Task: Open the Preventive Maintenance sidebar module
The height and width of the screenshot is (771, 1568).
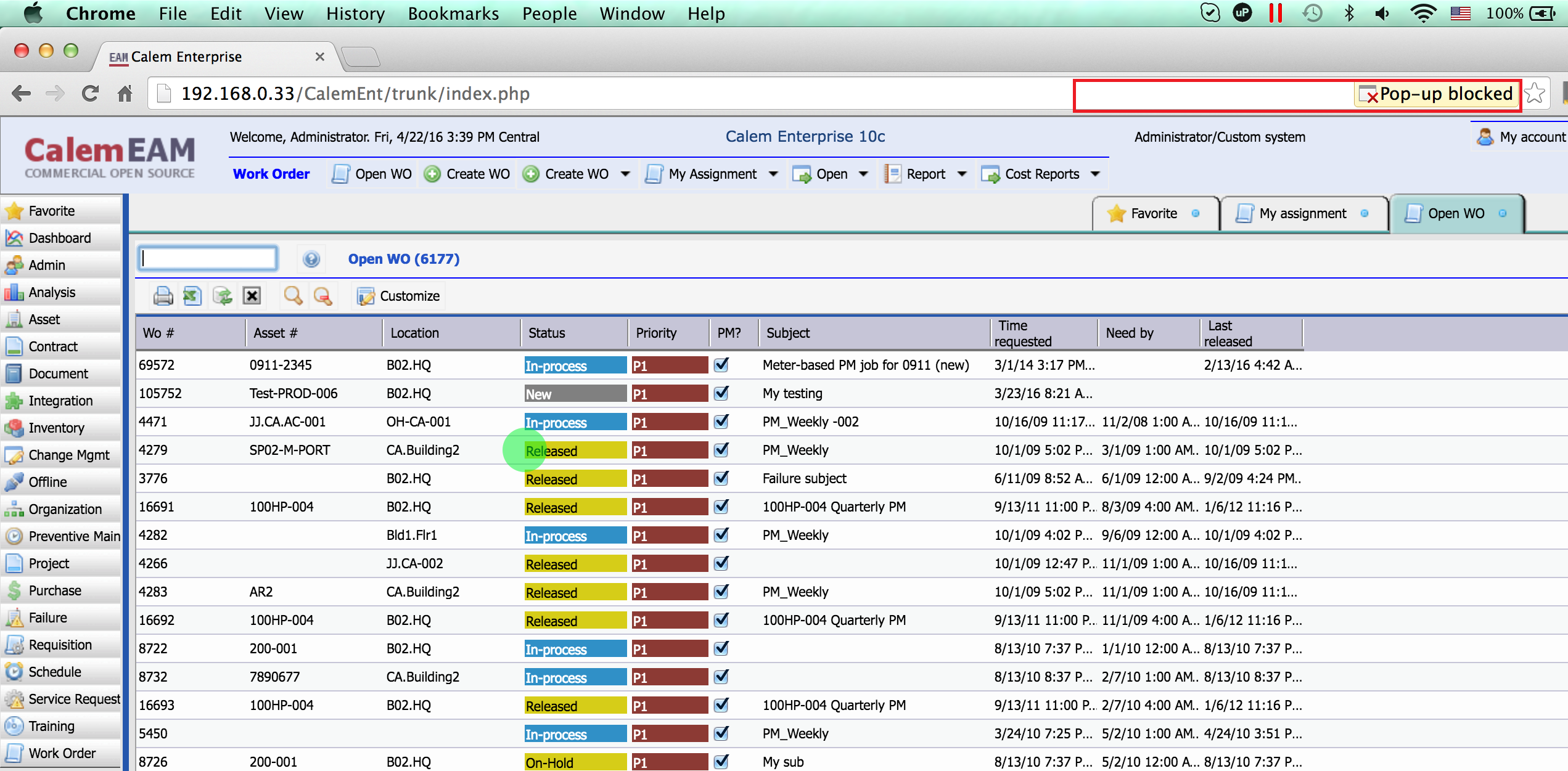Action: [x=61, y=536]
